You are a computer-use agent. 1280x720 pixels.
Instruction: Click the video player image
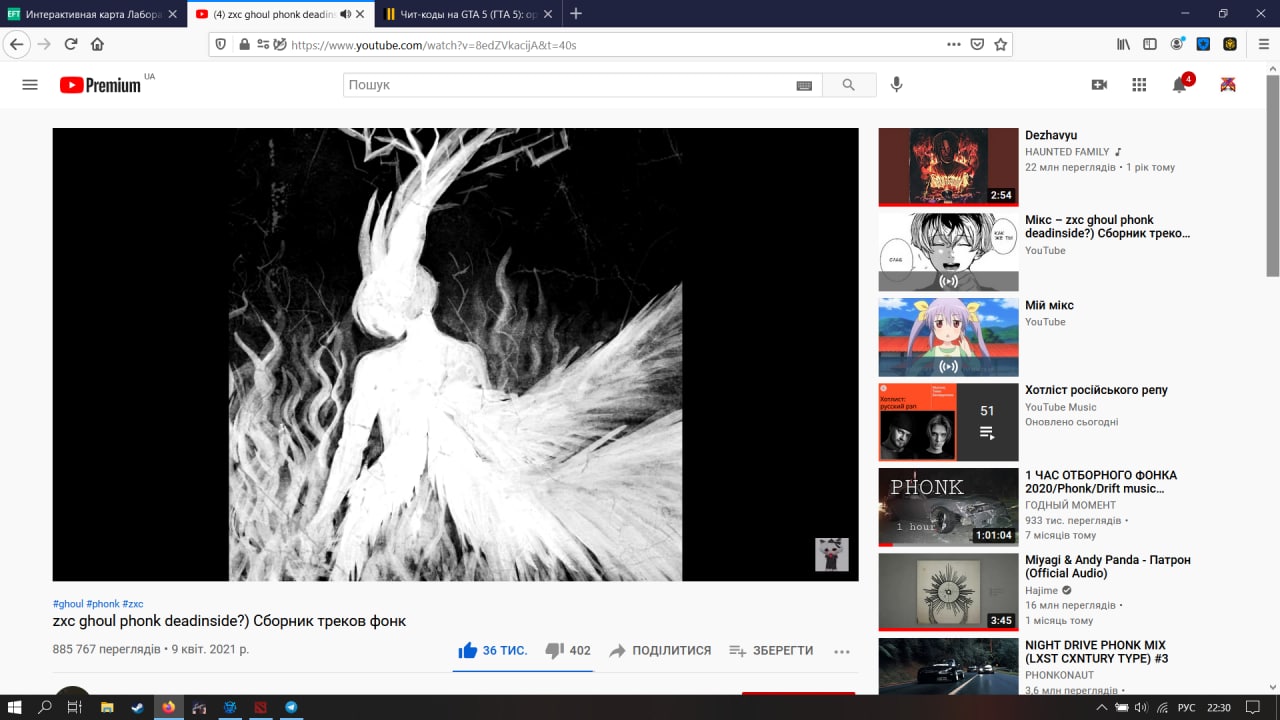pyautogui.click(x=455, y=354)
